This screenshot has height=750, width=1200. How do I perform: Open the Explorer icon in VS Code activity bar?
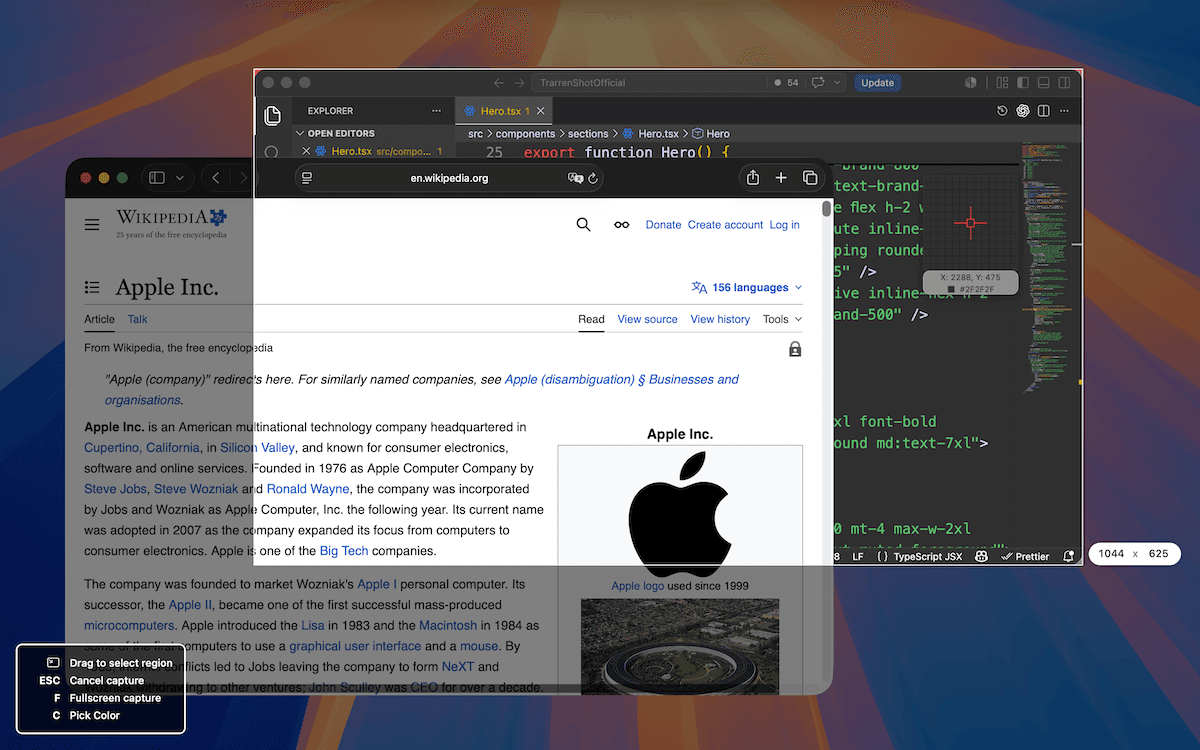272,116
